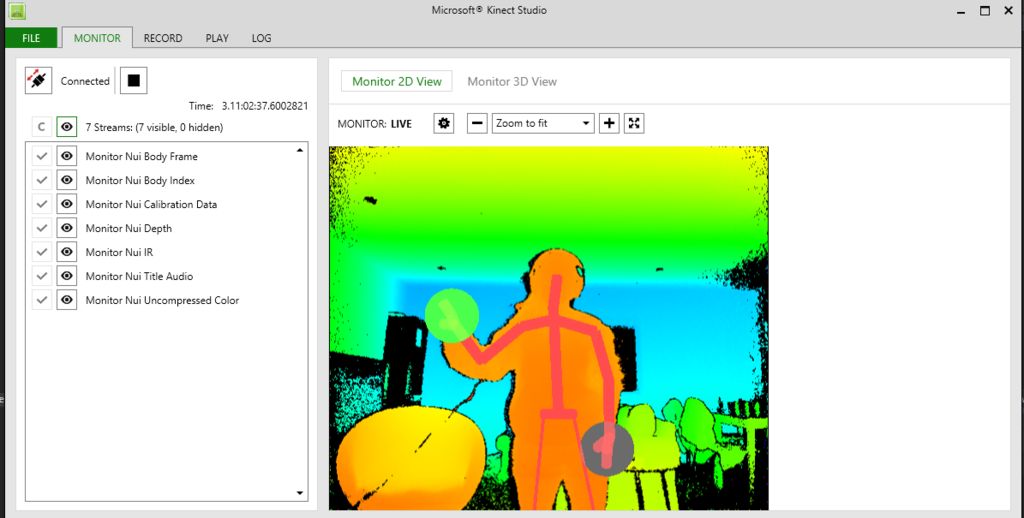Screen dimensions: 1024x518
Task: Click the MONITOR: LIVE label
Action: tap(374, 123)
